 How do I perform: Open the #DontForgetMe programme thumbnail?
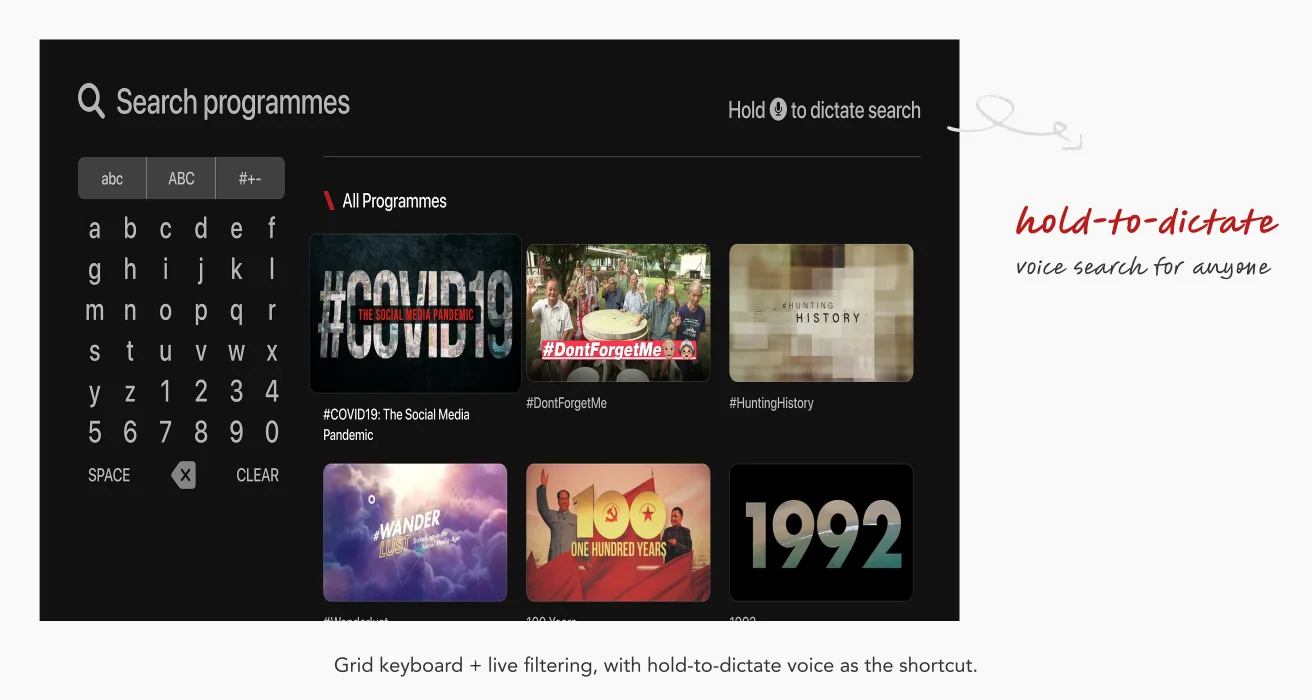point(618,313)
